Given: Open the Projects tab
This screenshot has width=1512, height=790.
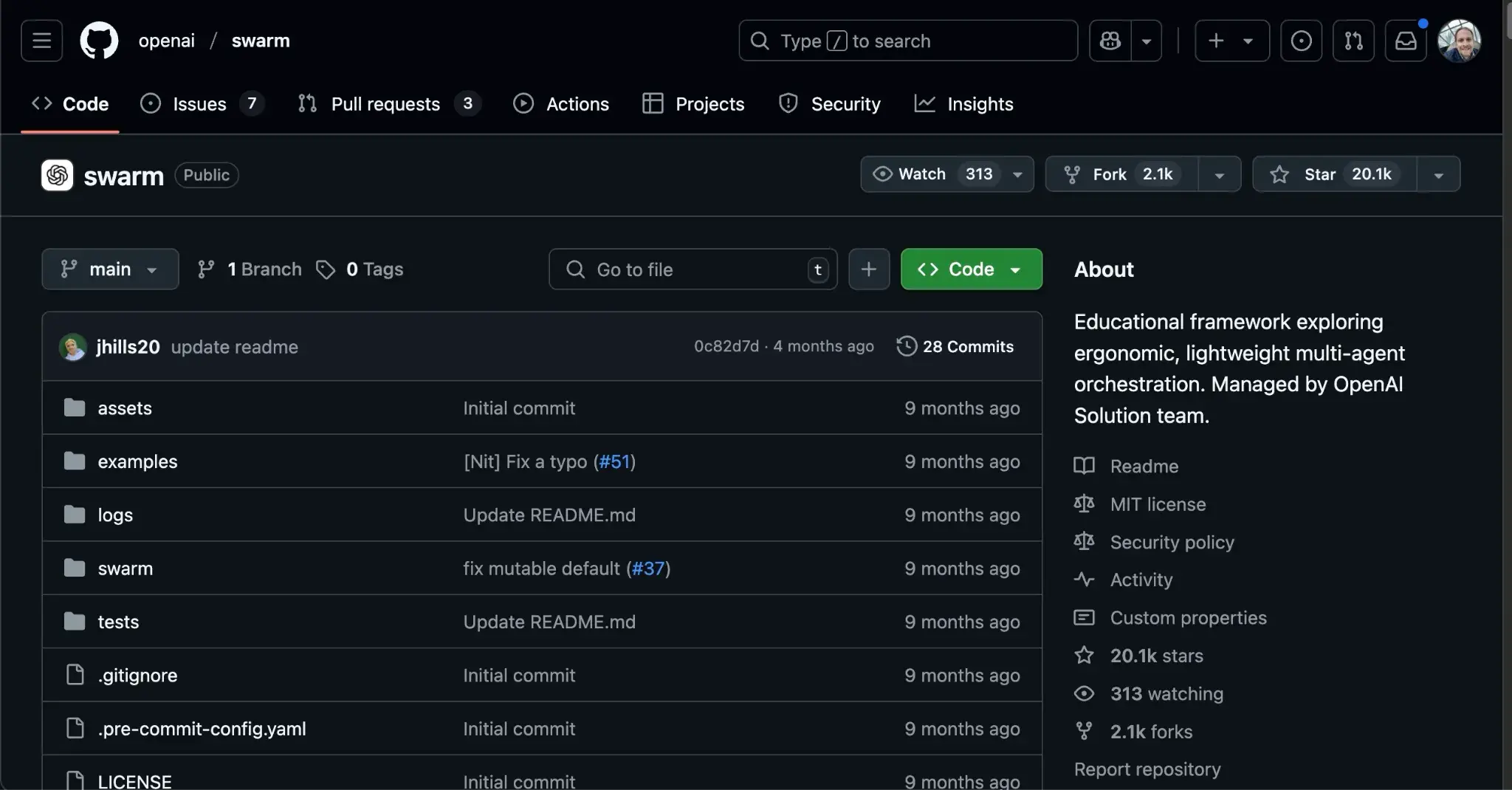Looking at the screenshot, I should [x=694, y=103].
